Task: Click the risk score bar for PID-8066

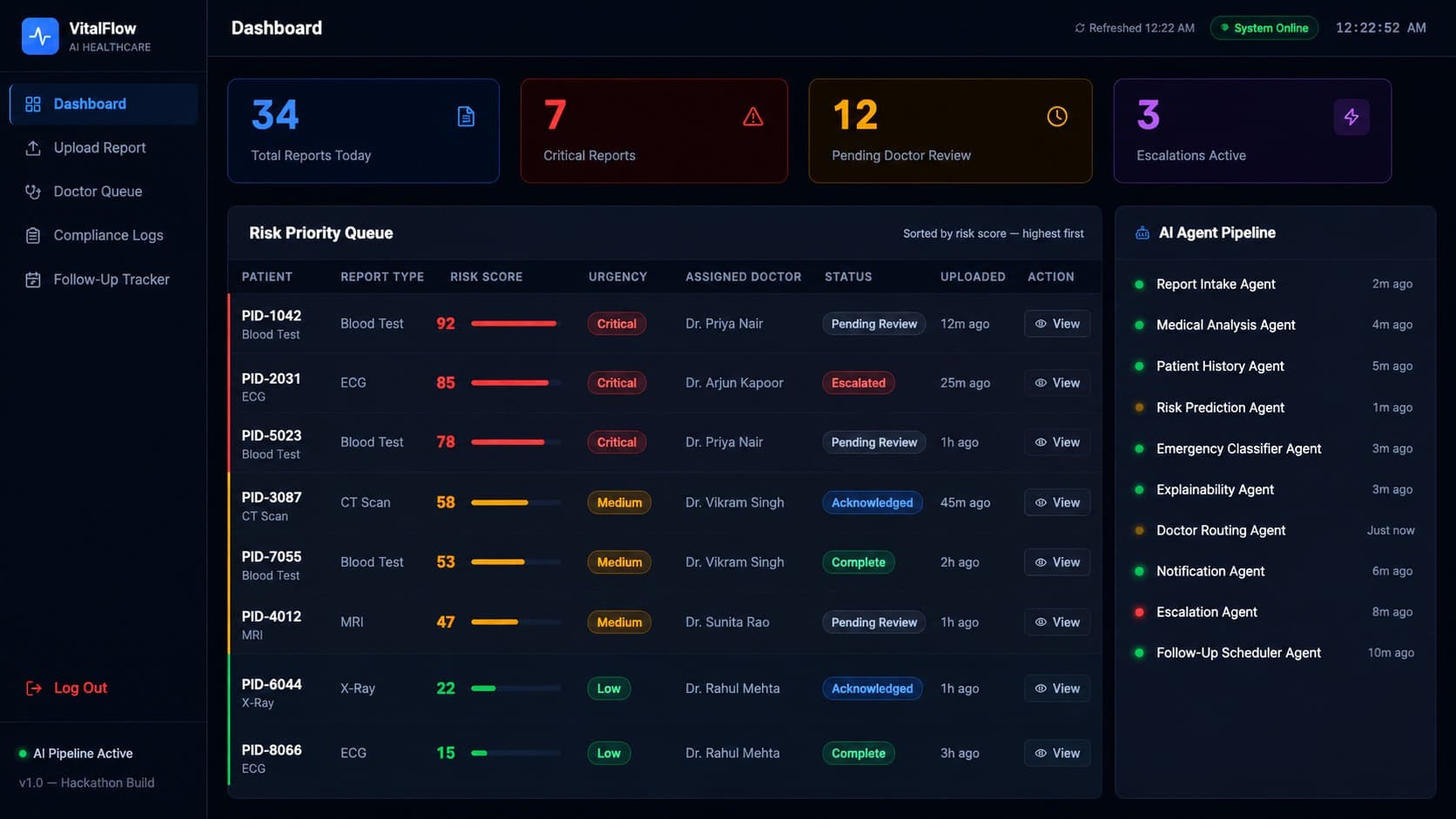Action: pyautogui.click(x=516, y=754)
